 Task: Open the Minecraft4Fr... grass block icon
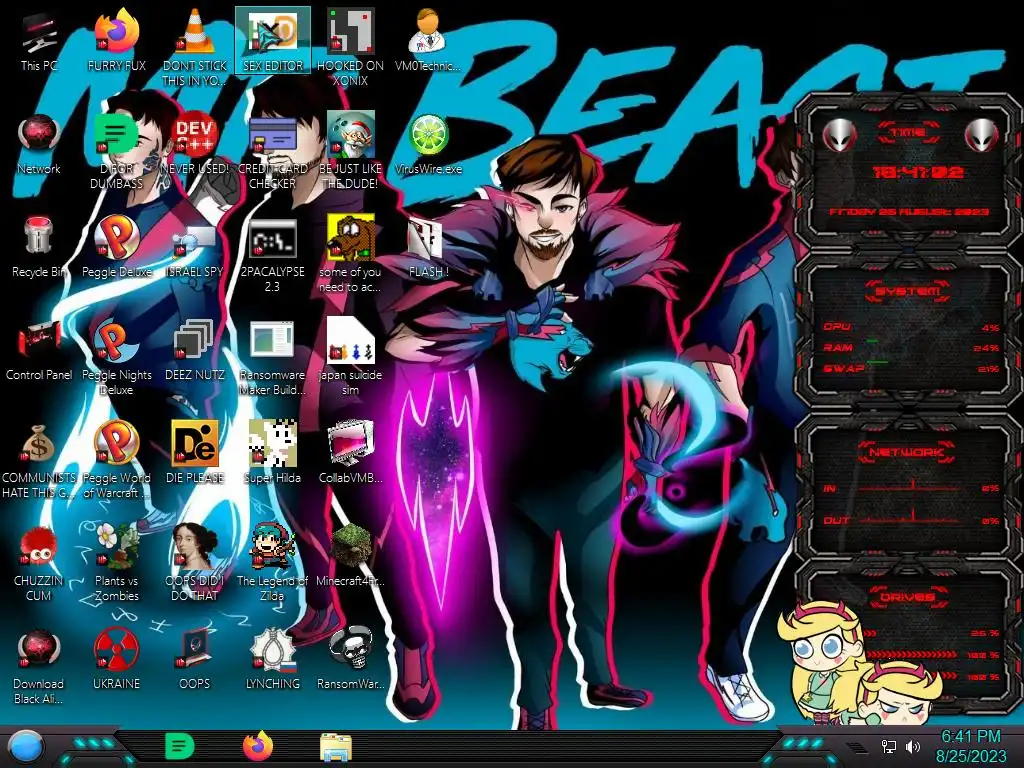pos(350,556)
